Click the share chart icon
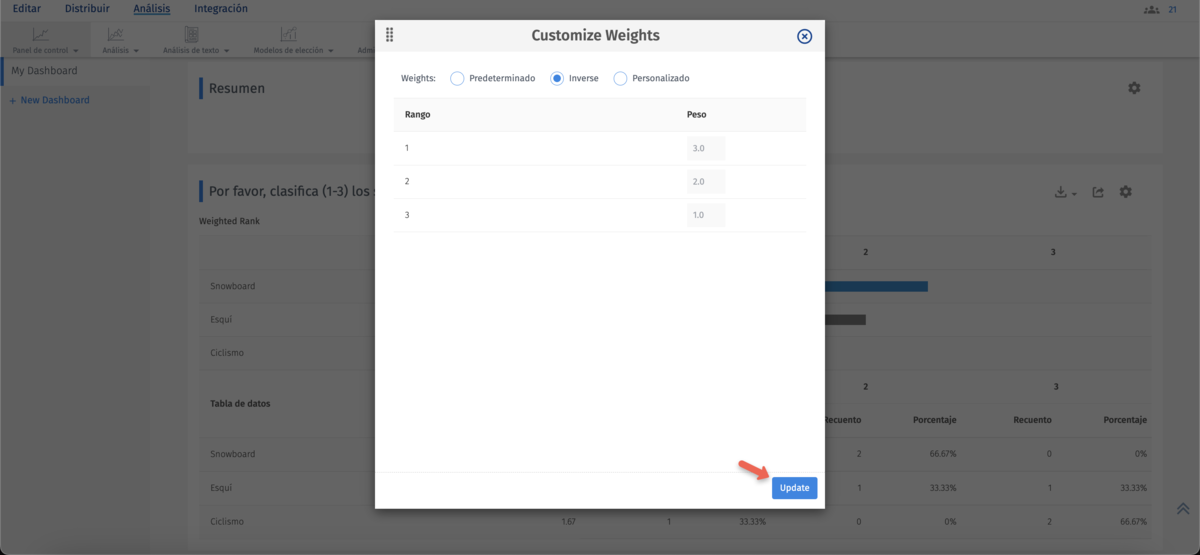Screen dimensions: 1200x555 coord(1098,192)
